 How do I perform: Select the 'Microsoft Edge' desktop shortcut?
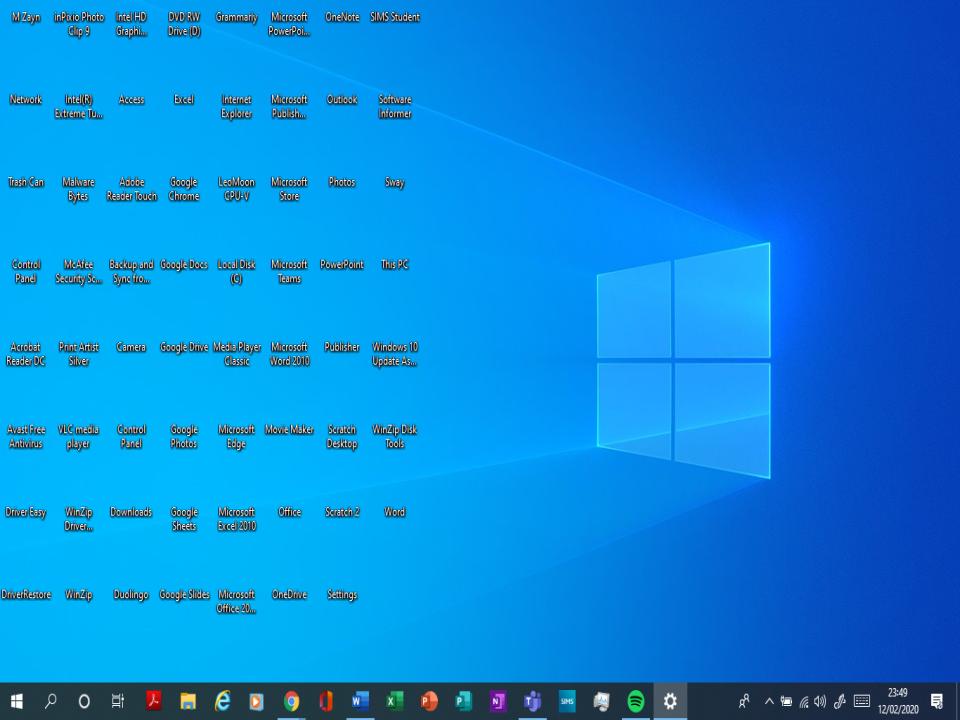pyautogui.click(x=236, y=437)
